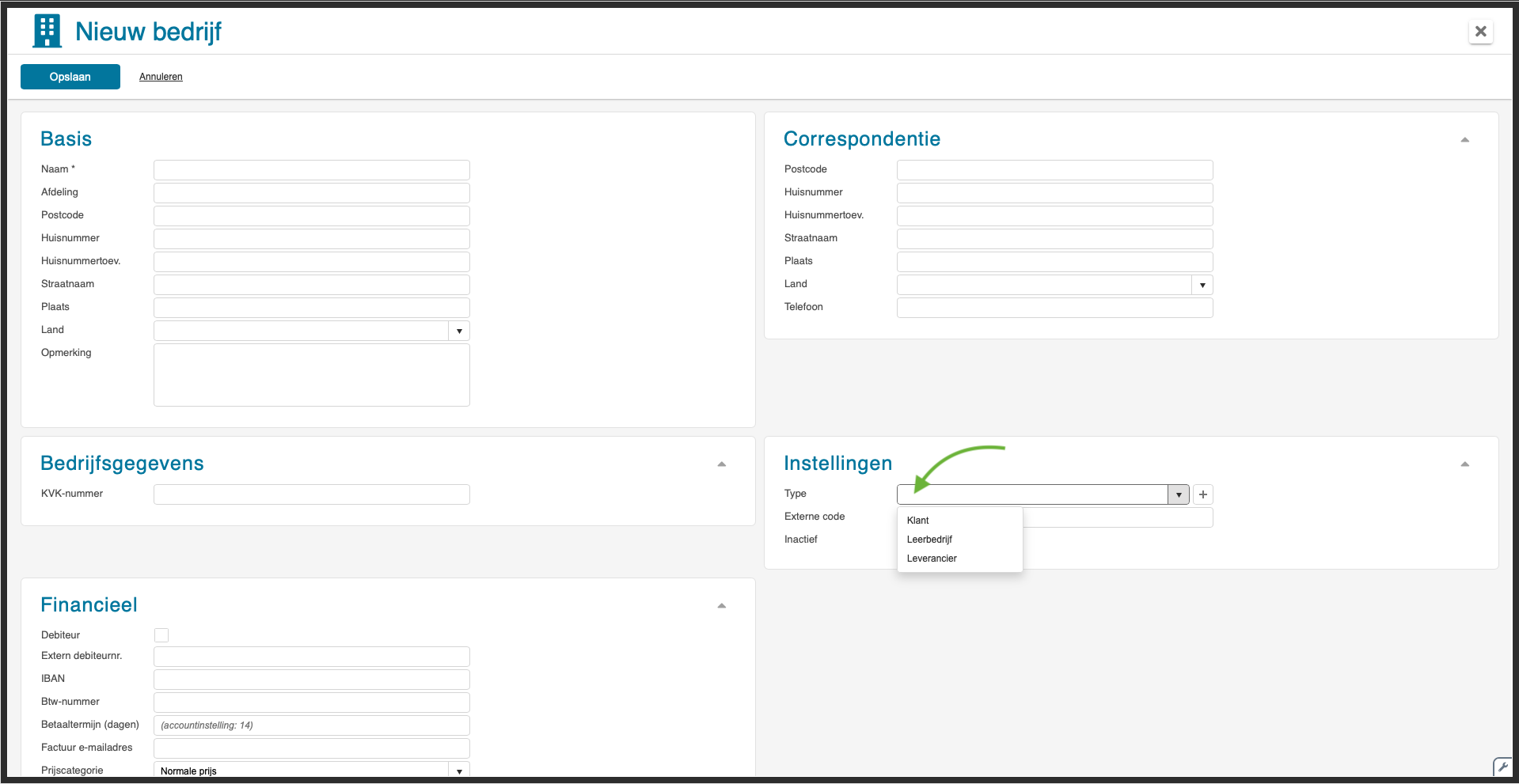Enable the Debiteur checkbox
The image size is (1519, 784).
point(161,635)
